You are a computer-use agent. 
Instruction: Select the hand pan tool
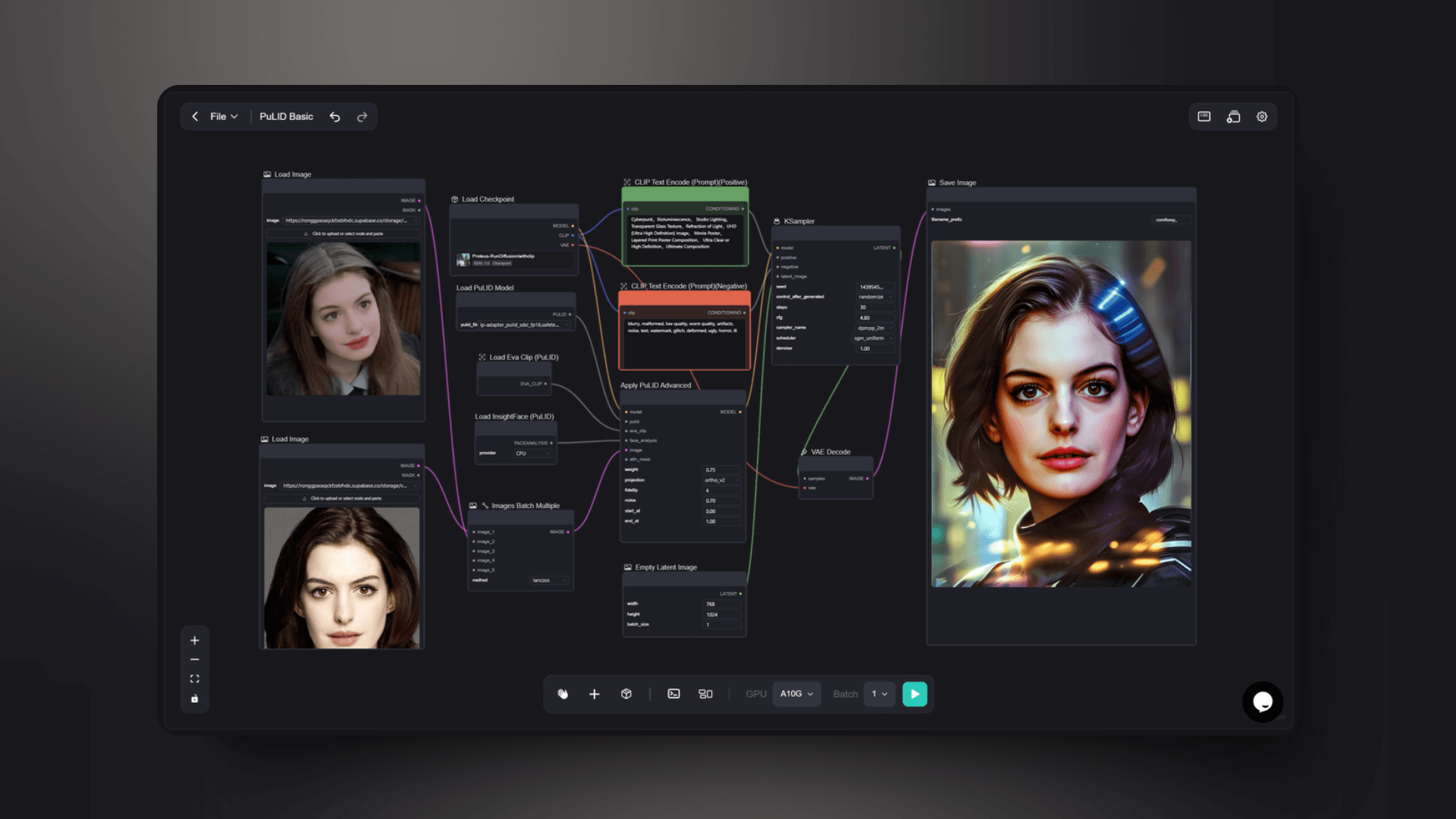point(563,694)
